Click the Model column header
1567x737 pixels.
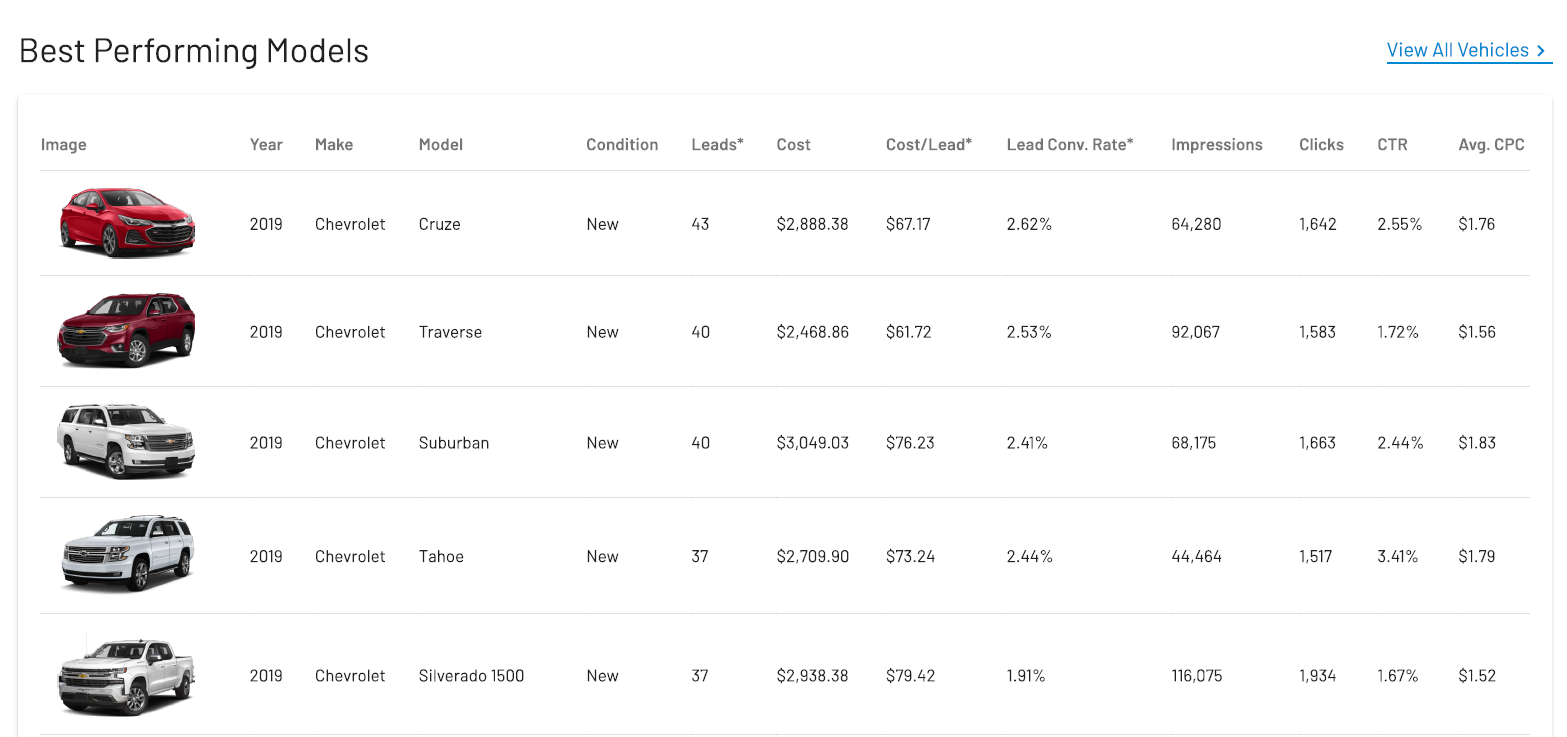tap(440, 144)
